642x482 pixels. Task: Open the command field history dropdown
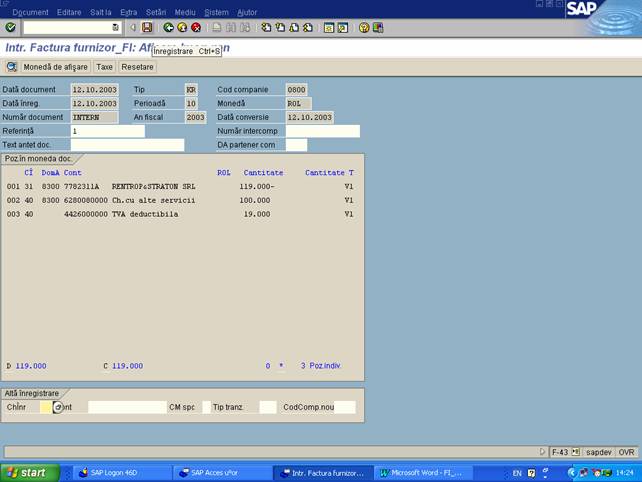(x=116, y=28)
